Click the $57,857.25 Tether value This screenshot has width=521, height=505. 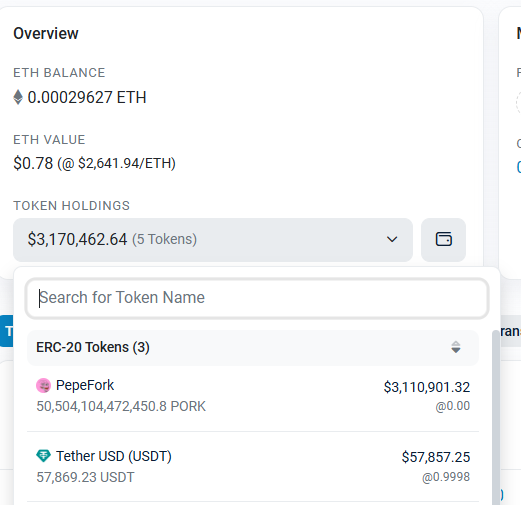click(x=436, y=457)
